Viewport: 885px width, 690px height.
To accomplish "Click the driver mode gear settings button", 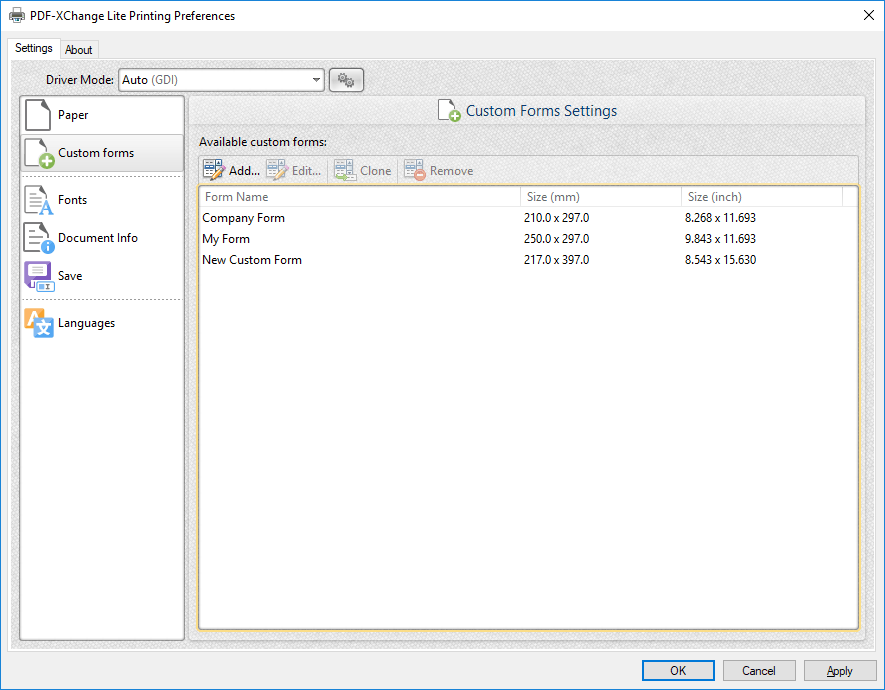I will pos(346,80).
